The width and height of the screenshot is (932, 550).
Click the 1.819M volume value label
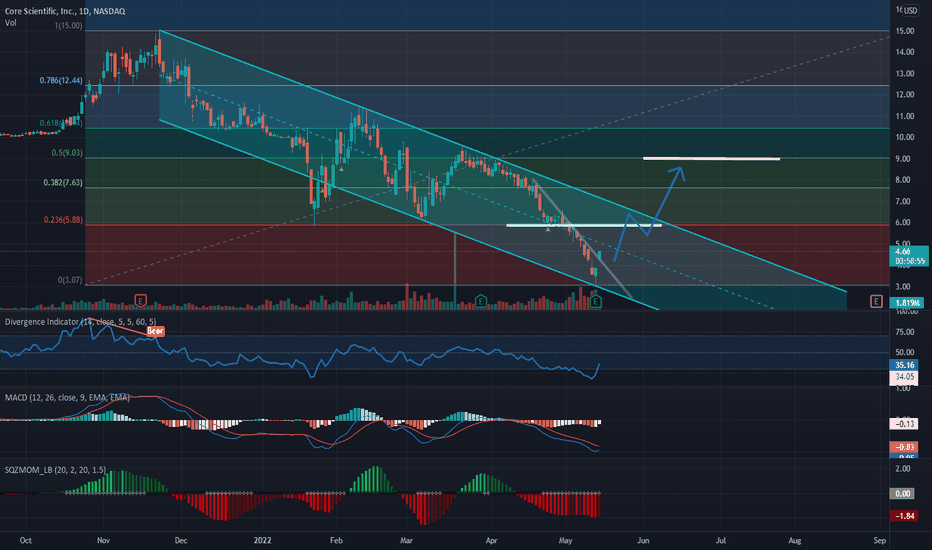[907, 303]
